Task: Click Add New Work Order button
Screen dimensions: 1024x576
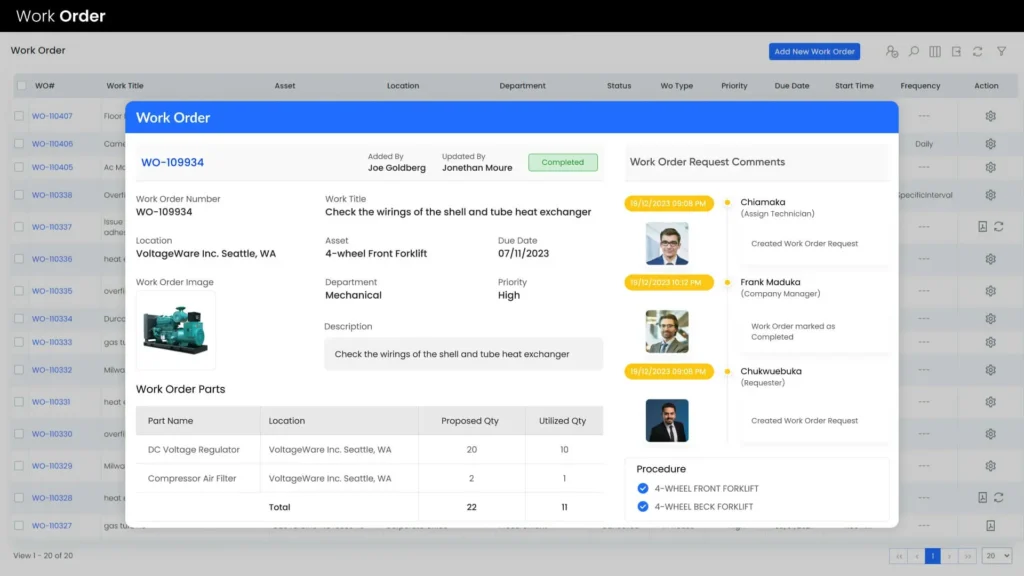Action: 814,51
